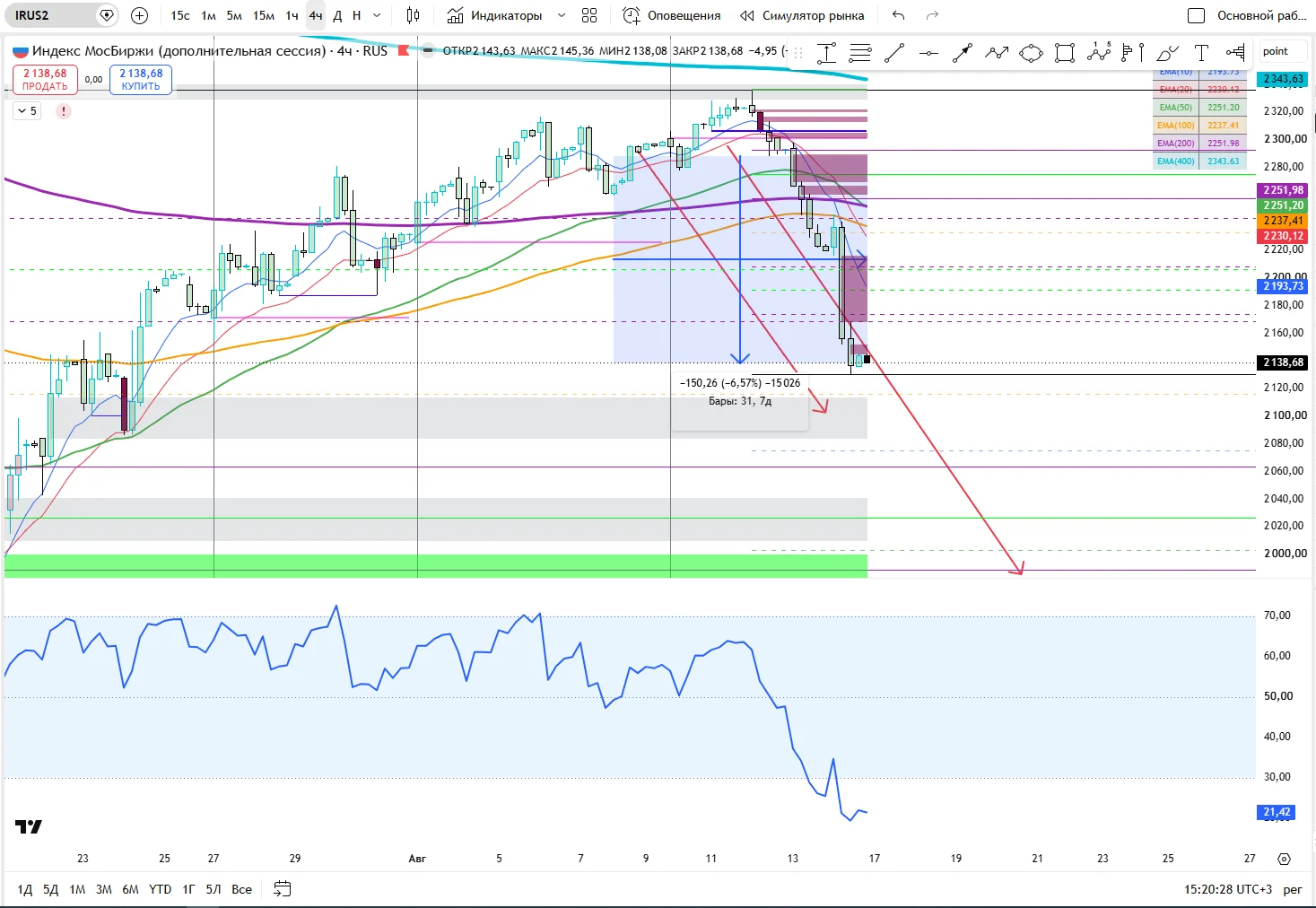The image size is (1316, 908).
Task: Set date range to 1М
Action: coord(78,889)
